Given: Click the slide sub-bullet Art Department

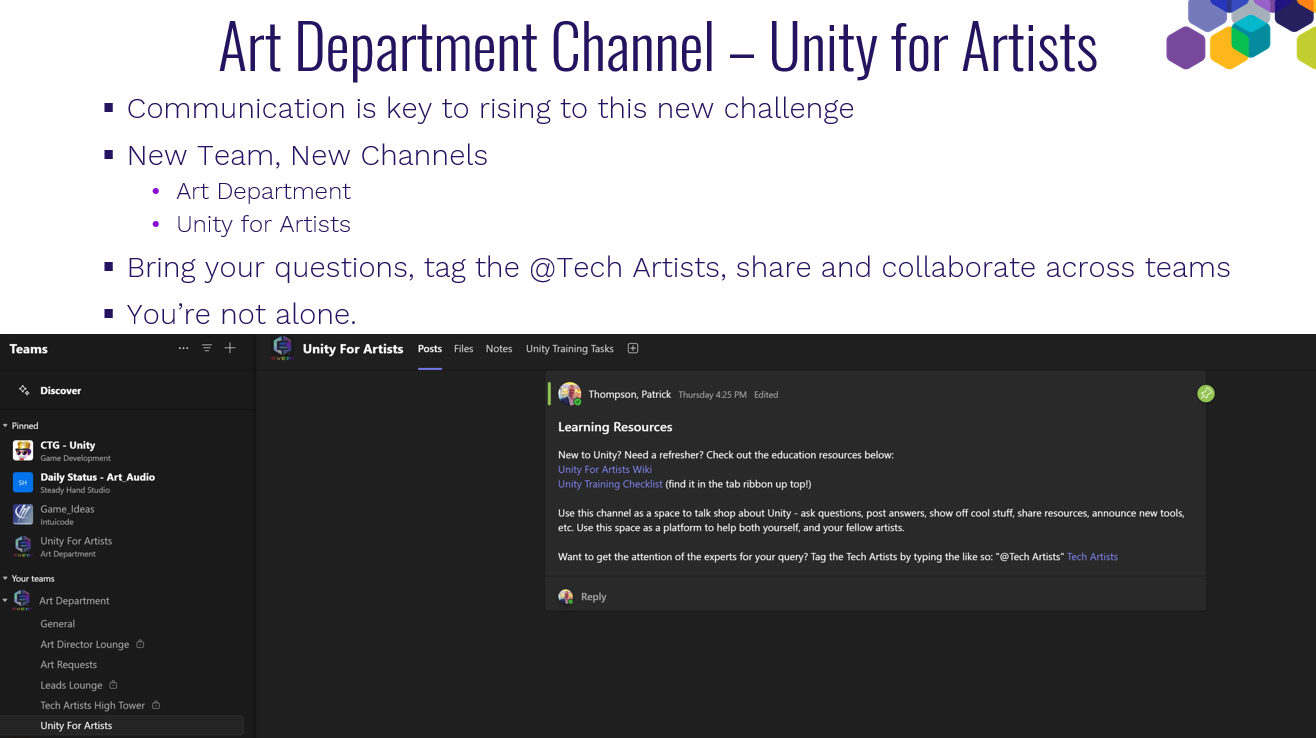Looking at the screenshot, I should 264,191.
